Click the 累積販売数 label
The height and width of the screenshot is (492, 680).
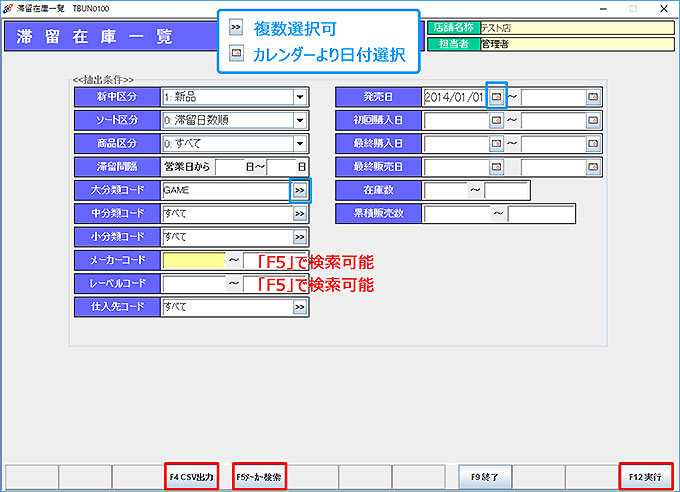(x=378, y=214)
